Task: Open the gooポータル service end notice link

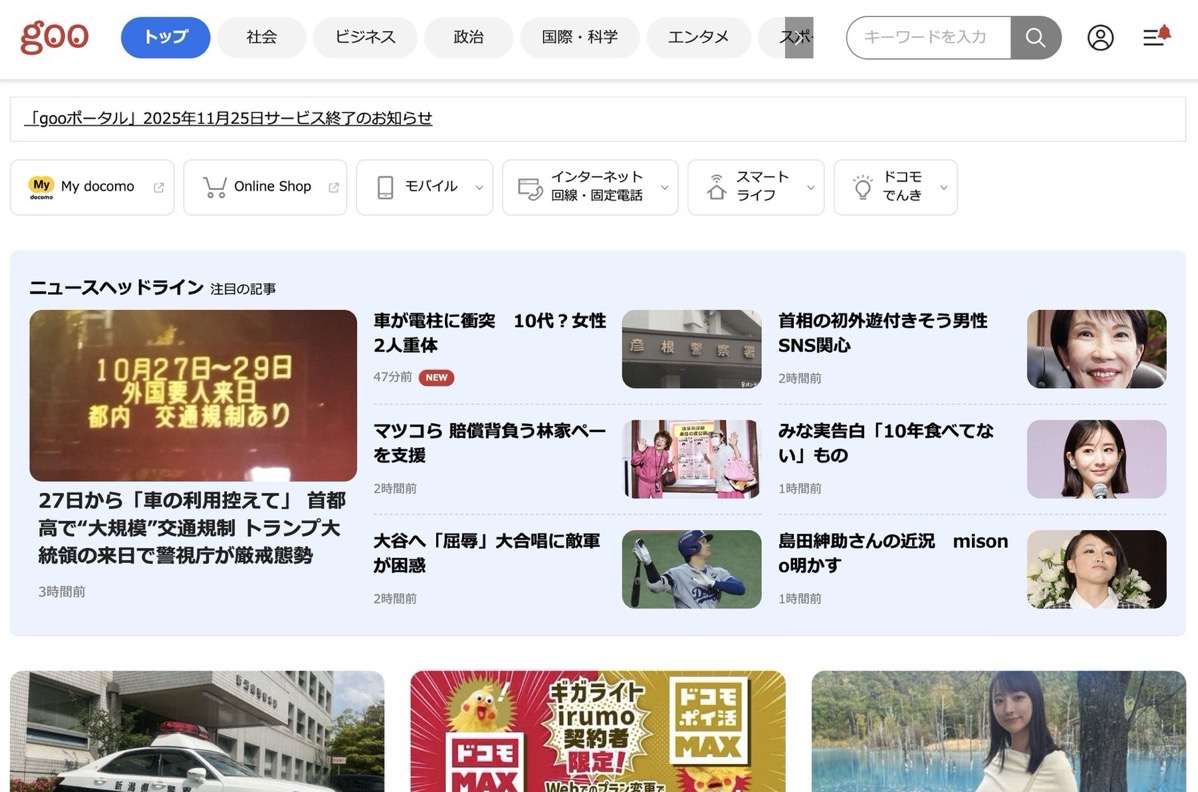Action: [229, 118]
